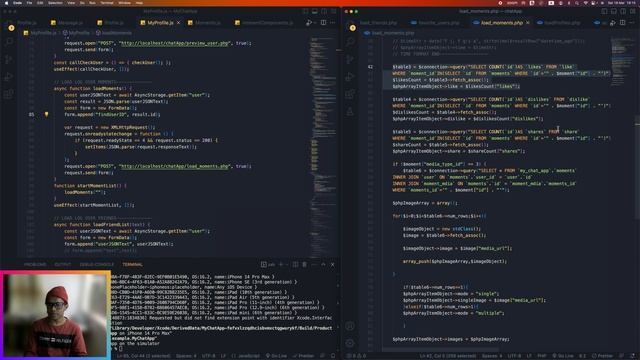Select loadMoments symbol in left breadcrumb
The height and width of the screenshot is (360, 640).
point(113,33)
